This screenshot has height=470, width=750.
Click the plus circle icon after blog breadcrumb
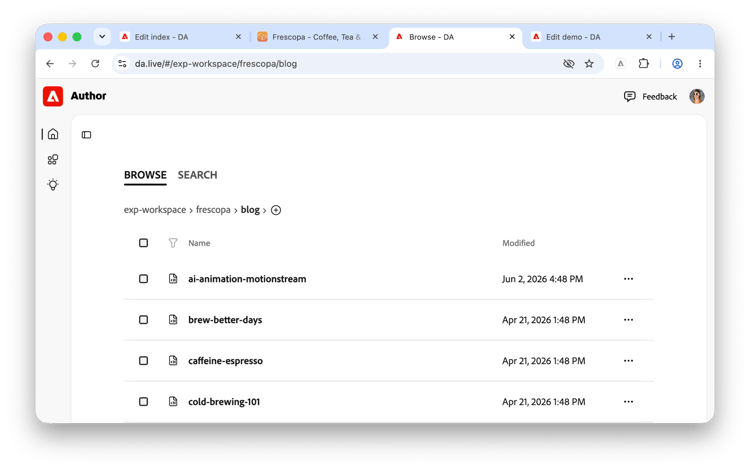(x=276, y=210)
